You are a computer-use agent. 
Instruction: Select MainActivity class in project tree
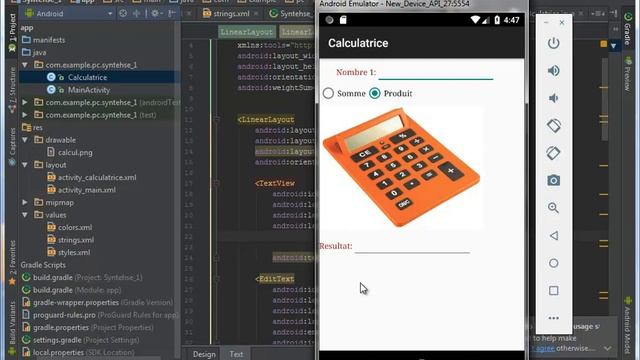[x=89, y=90]
